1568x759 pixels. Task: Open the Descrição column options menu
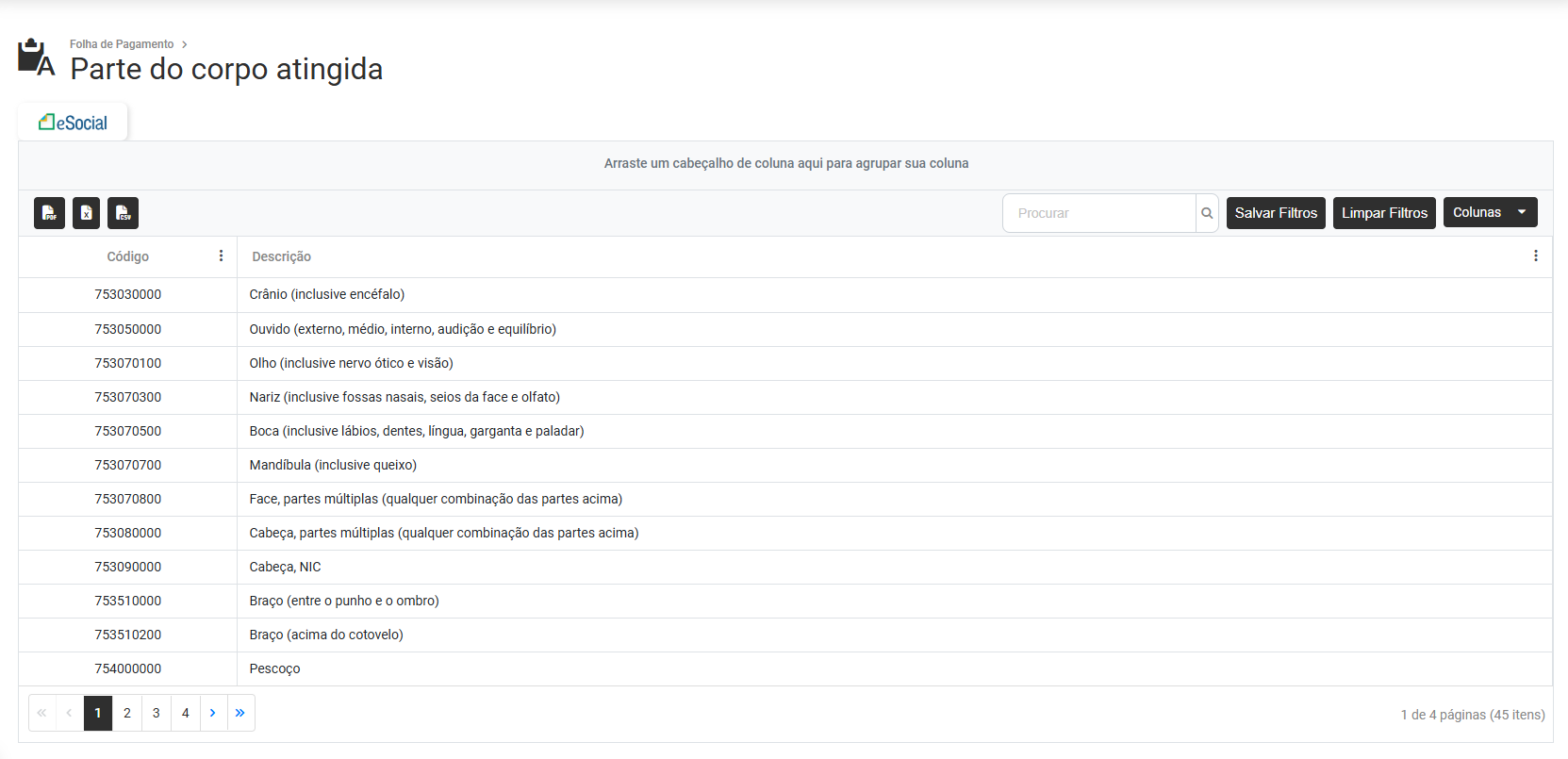click(1535, 256)
